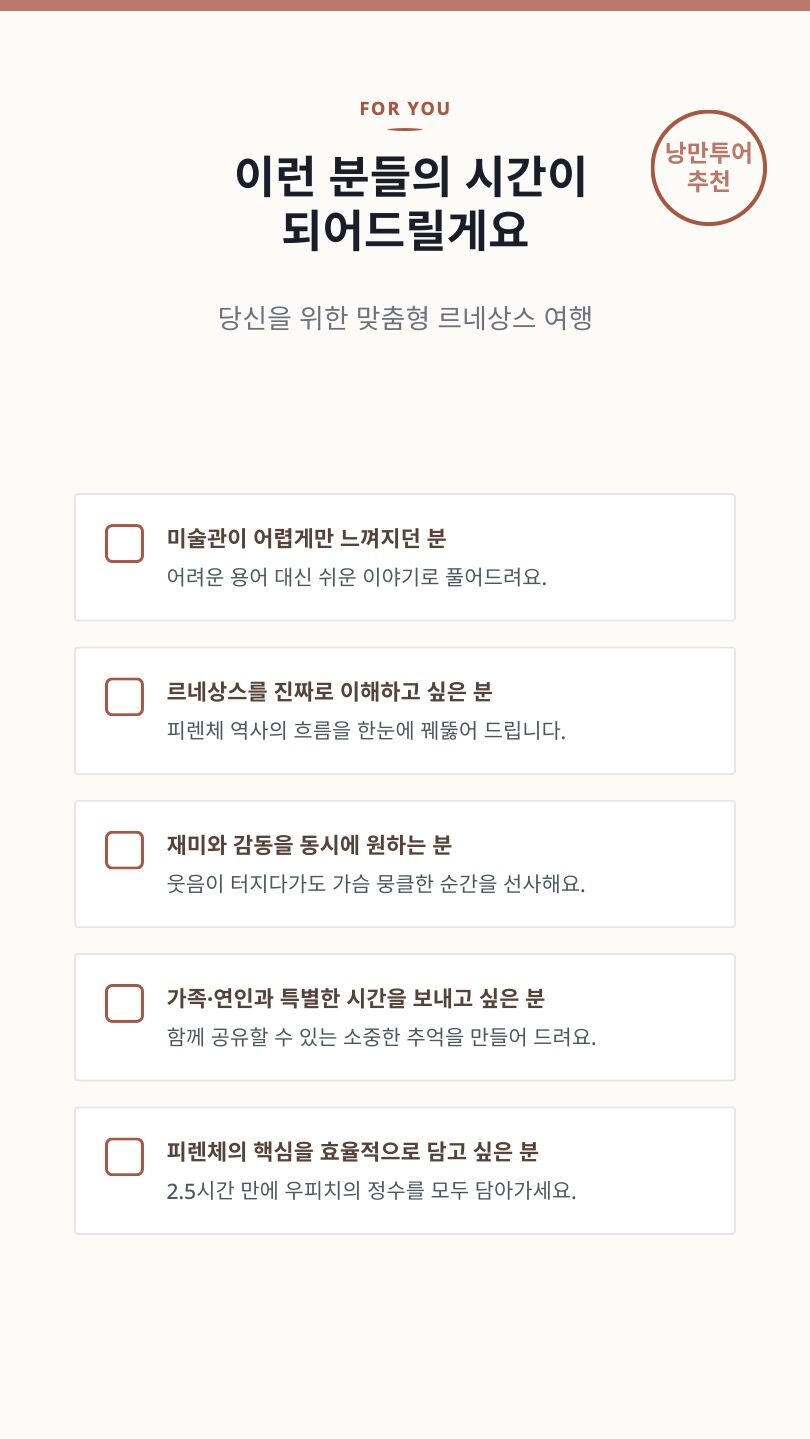Tick the 르네상스를 진짜로 이해하고 싶은 분 checkbox
Image resolution: width=810 pixels, height=1439 pixels.
(x=124, y=697)
